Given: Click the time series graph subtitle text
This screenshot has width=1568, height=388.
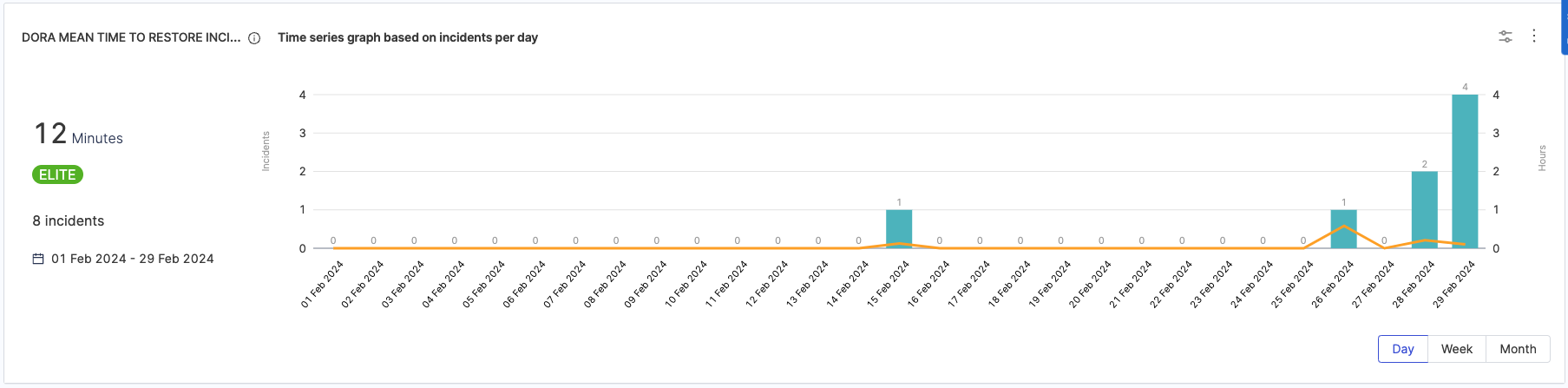Looking at the screenshot, I should pyautogui.click(x=408, y=37).
